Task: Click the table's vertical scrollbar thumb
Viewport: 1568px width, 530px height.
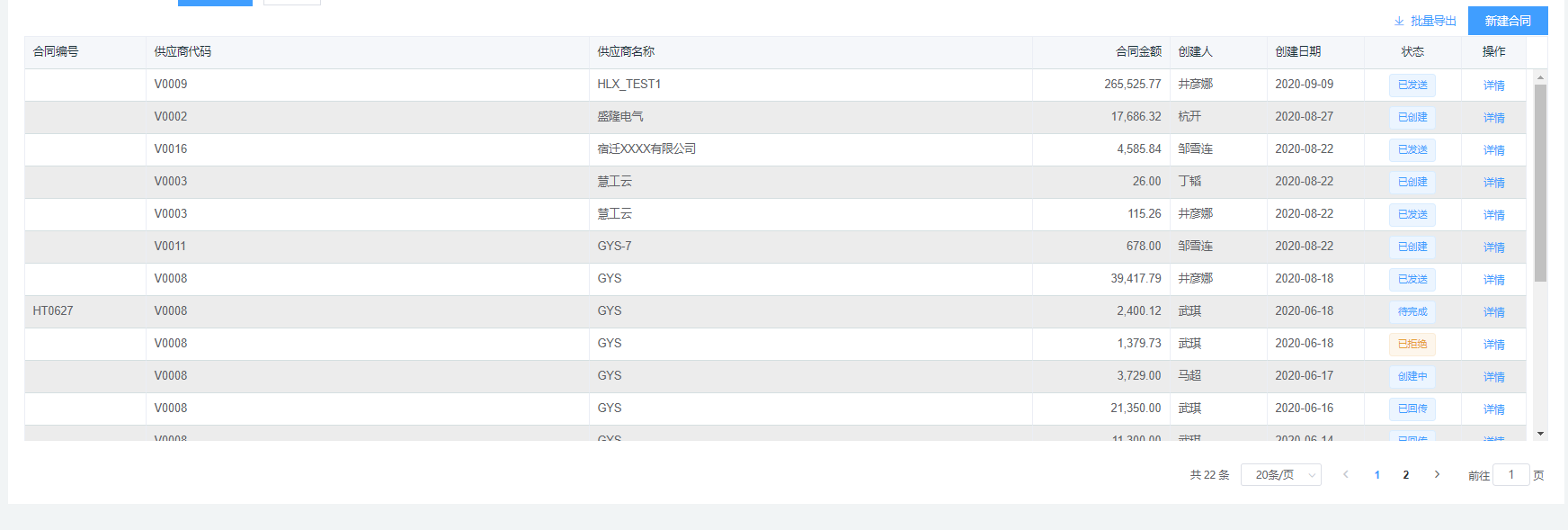Action: click(x=1540, y=180)
